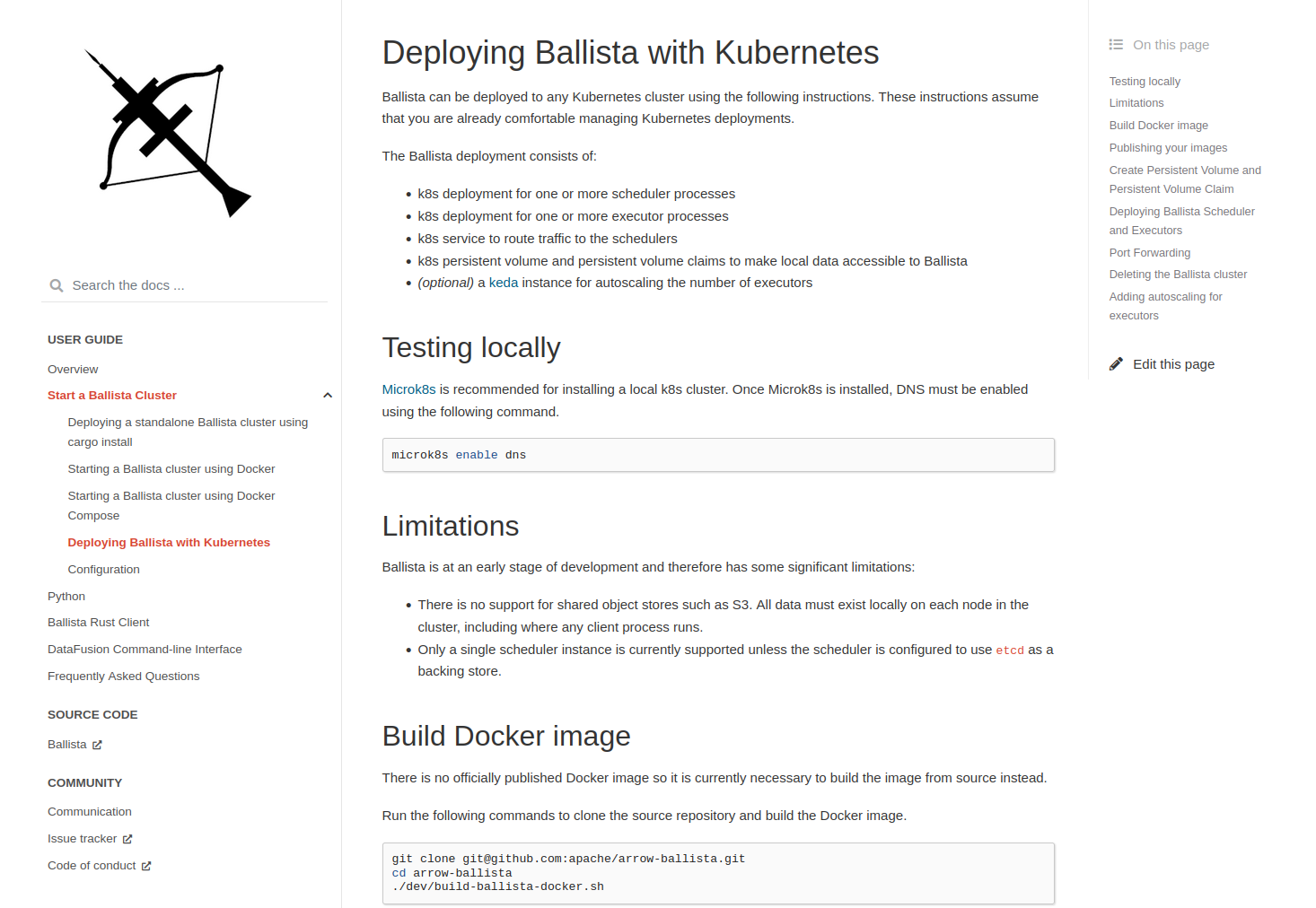Screen dimensions: 1316x908
Task: Jump to Adding autoscaling for executors
Action: point(1166,306)
